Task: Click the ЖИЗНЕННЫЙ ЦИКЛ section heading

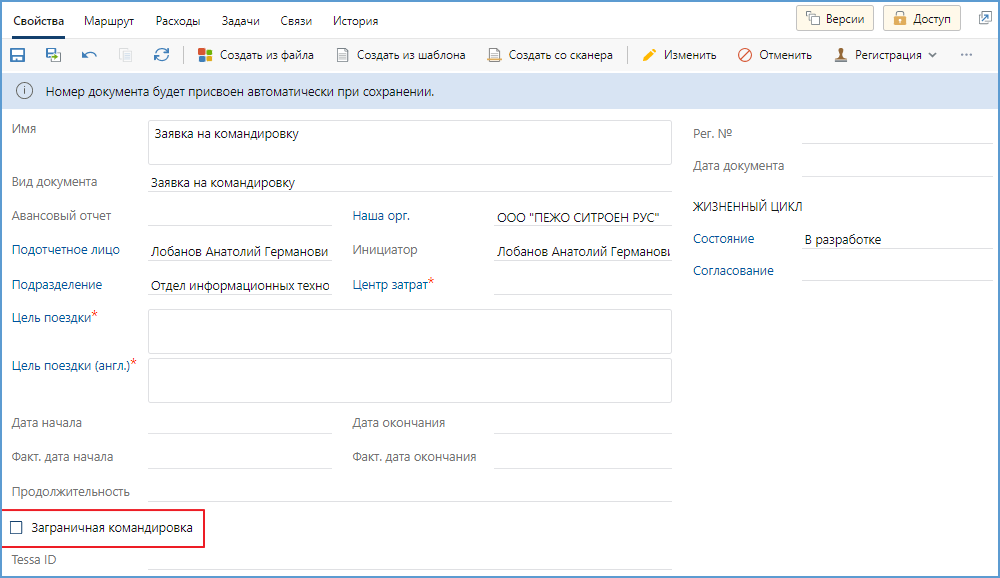Action: [747, 207]
